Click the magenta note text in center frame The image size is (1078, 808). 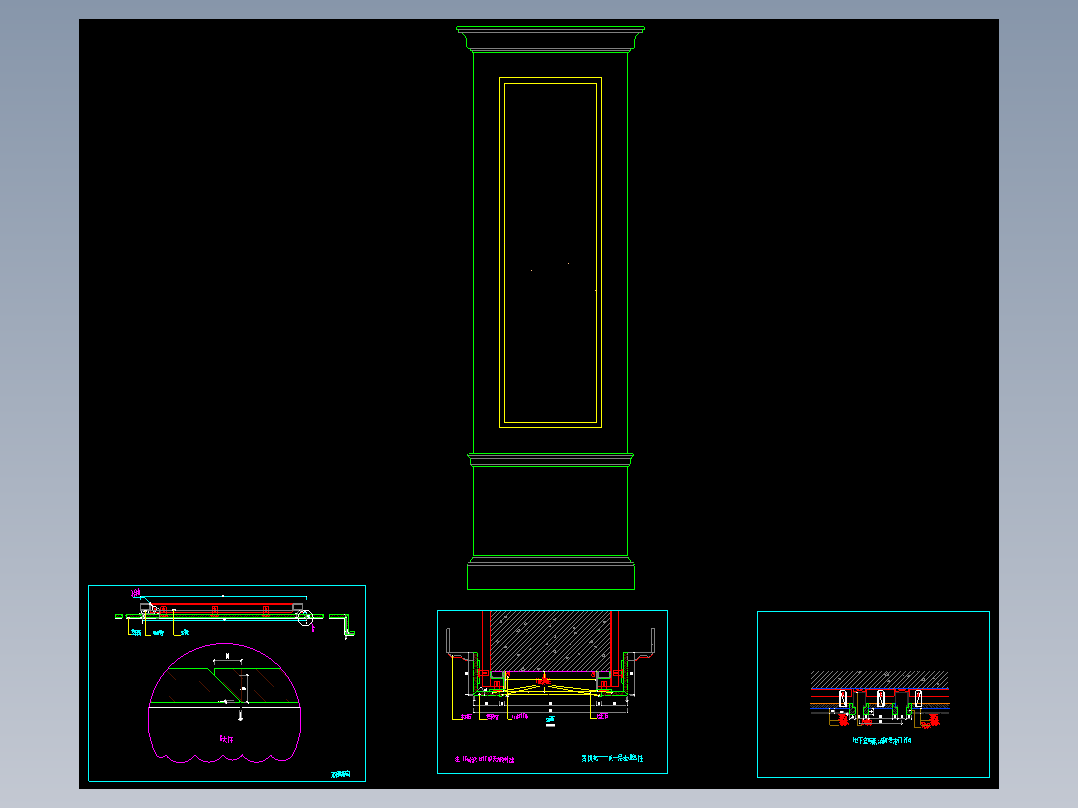[484, 759]
